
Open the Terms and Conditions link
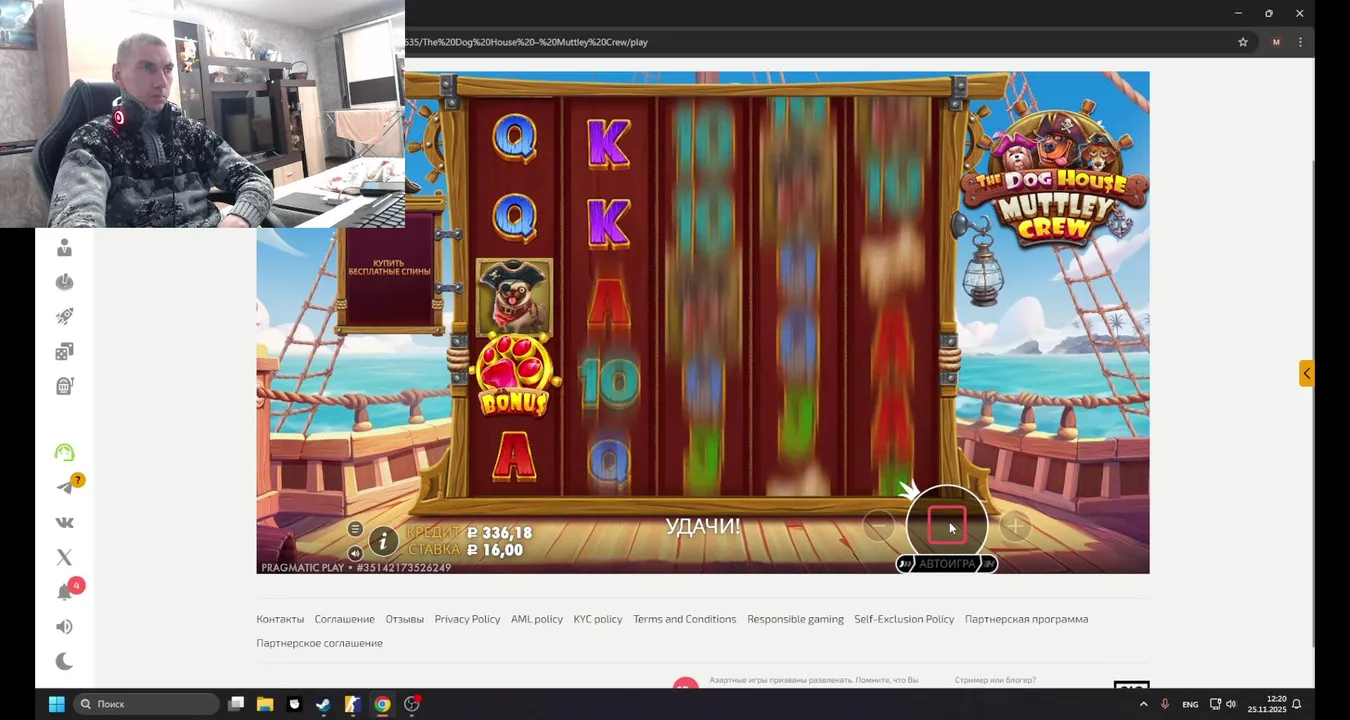tap(685, 619)
